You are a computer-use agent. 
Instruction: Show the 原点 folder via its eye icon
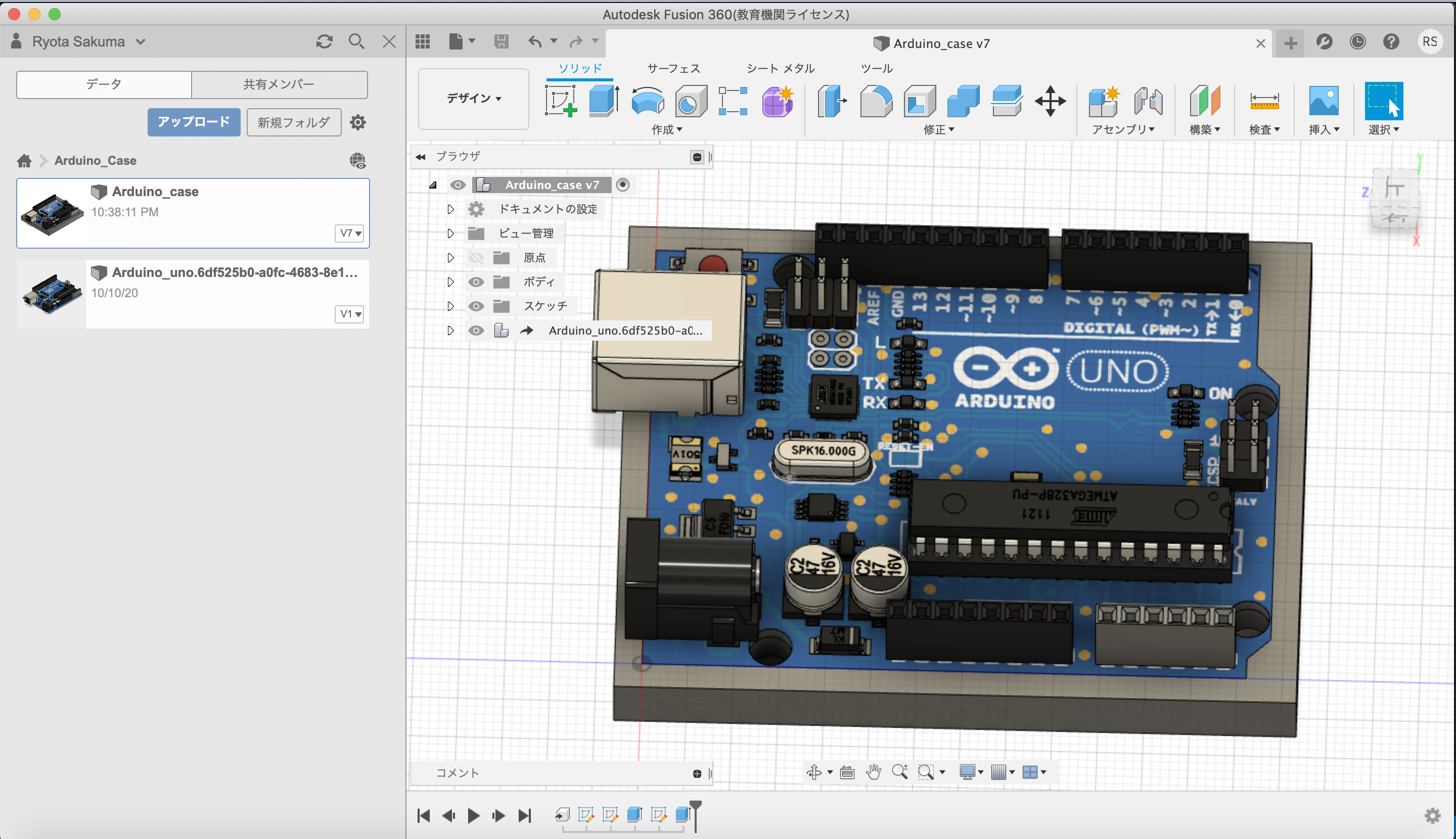point(476,258)
